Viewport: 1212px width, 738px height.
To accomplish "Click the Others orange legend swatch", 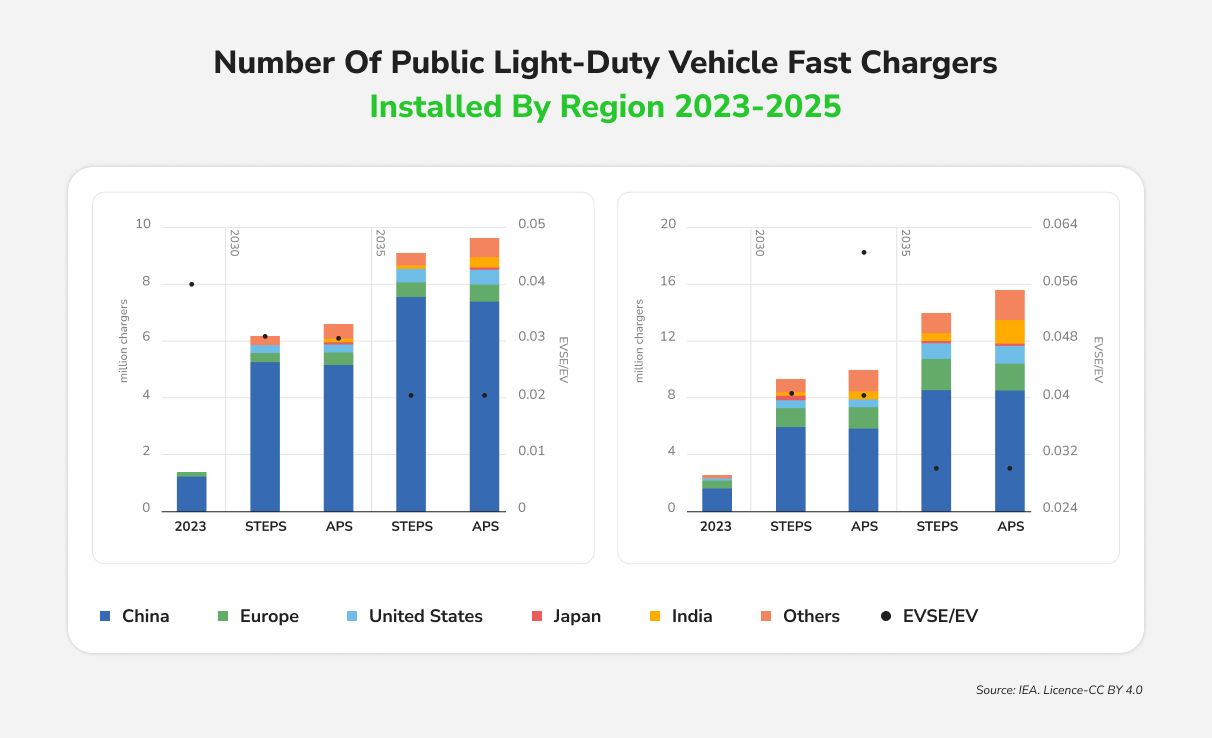I will [766, 616].
